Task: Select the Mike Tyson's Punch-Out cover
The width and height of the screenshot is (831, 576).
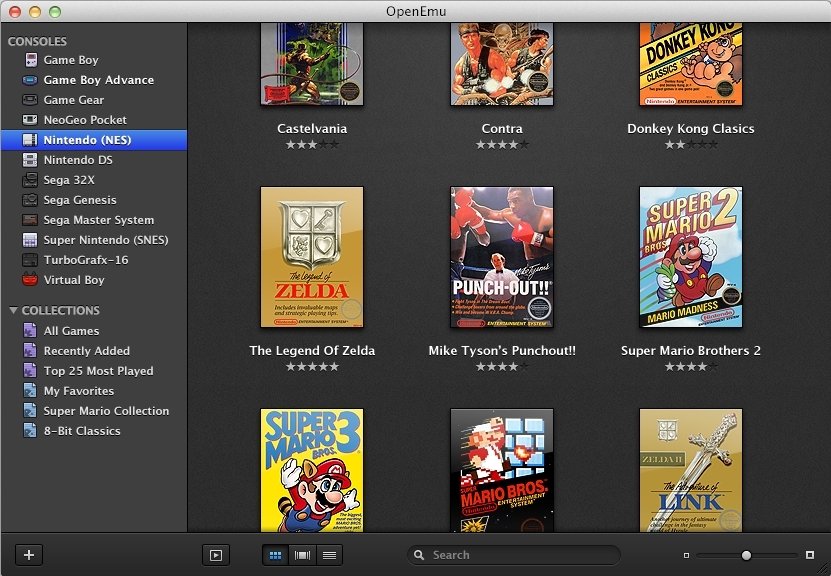Action: (x=502, y=257)
